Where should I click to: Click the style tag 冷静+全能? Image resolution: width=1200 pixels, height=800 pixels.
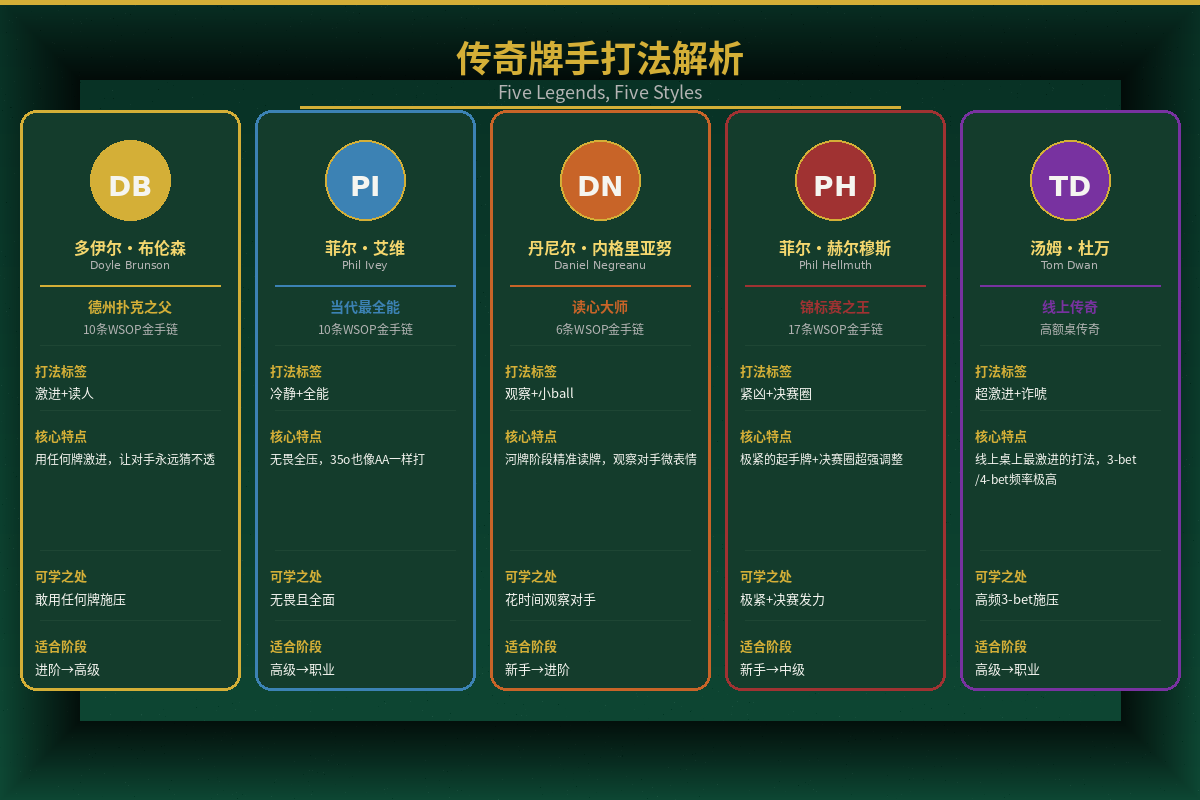(299, 394)
